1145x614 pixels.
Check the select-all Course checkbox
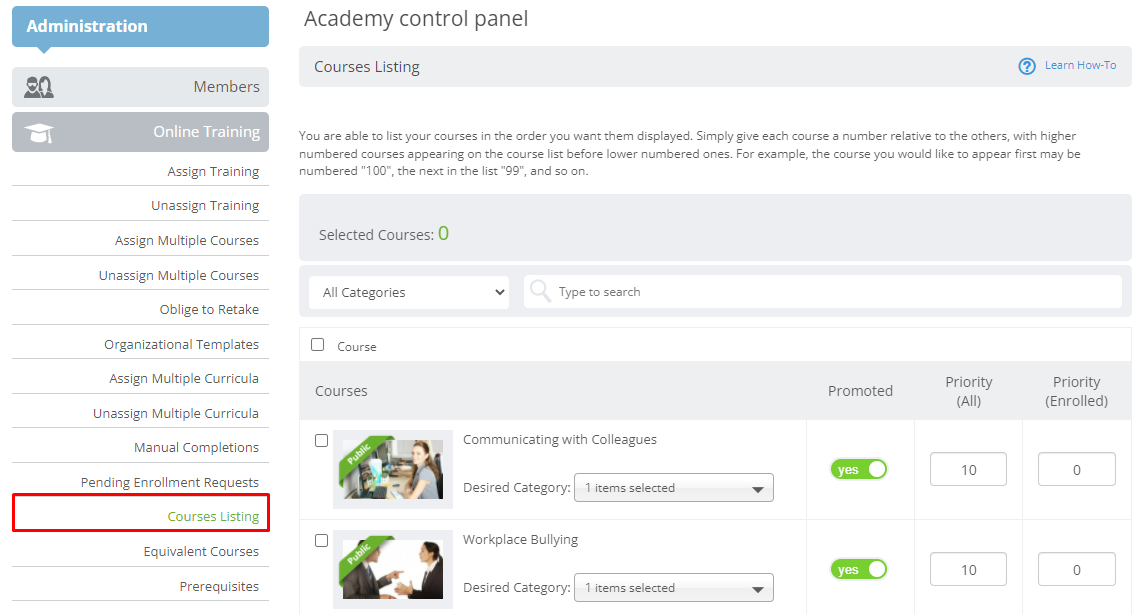coord(318,345)
